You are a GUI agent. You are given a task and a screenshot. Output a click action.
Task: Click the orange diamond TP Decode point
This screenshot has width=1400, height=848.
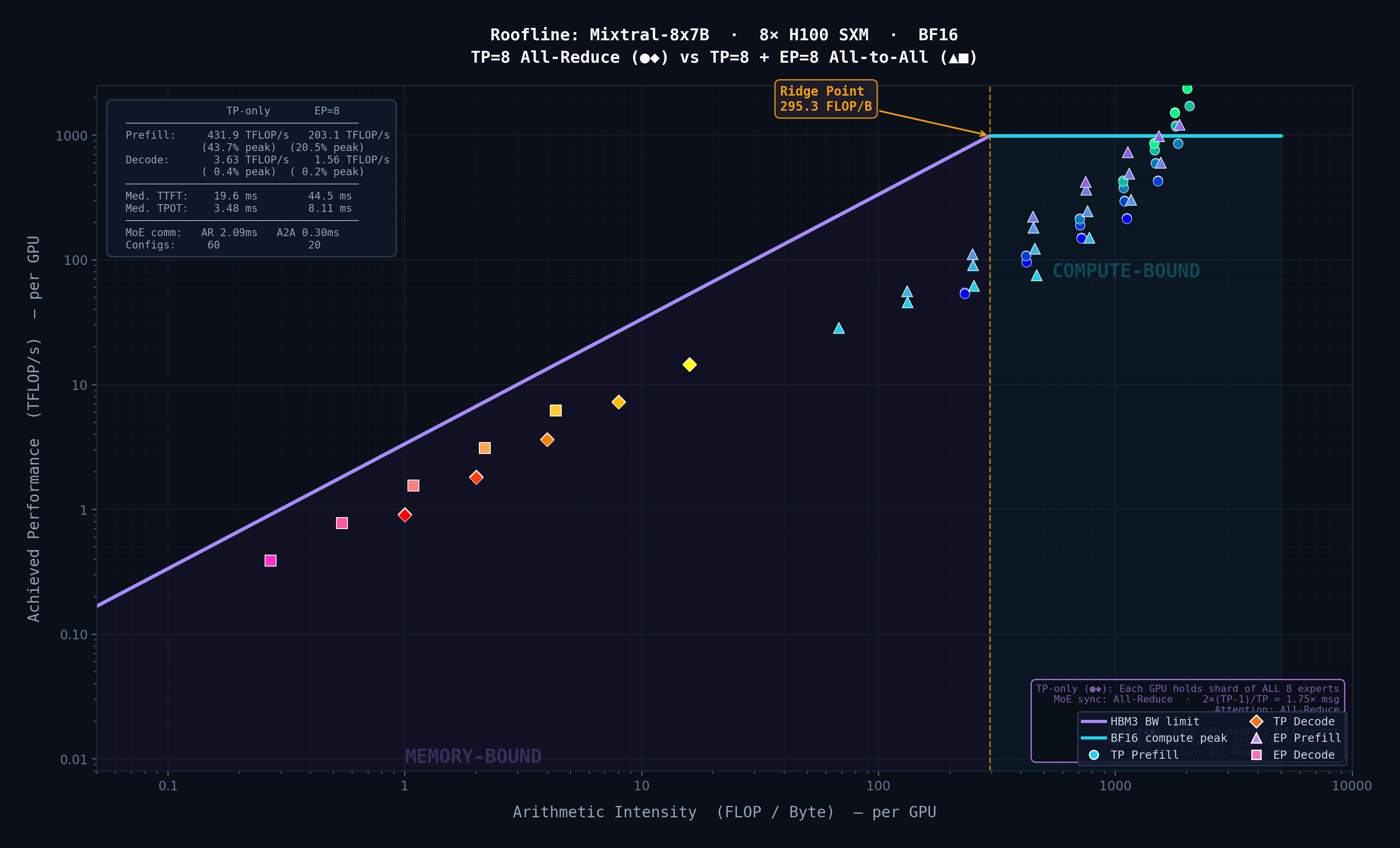coord(547,440)
